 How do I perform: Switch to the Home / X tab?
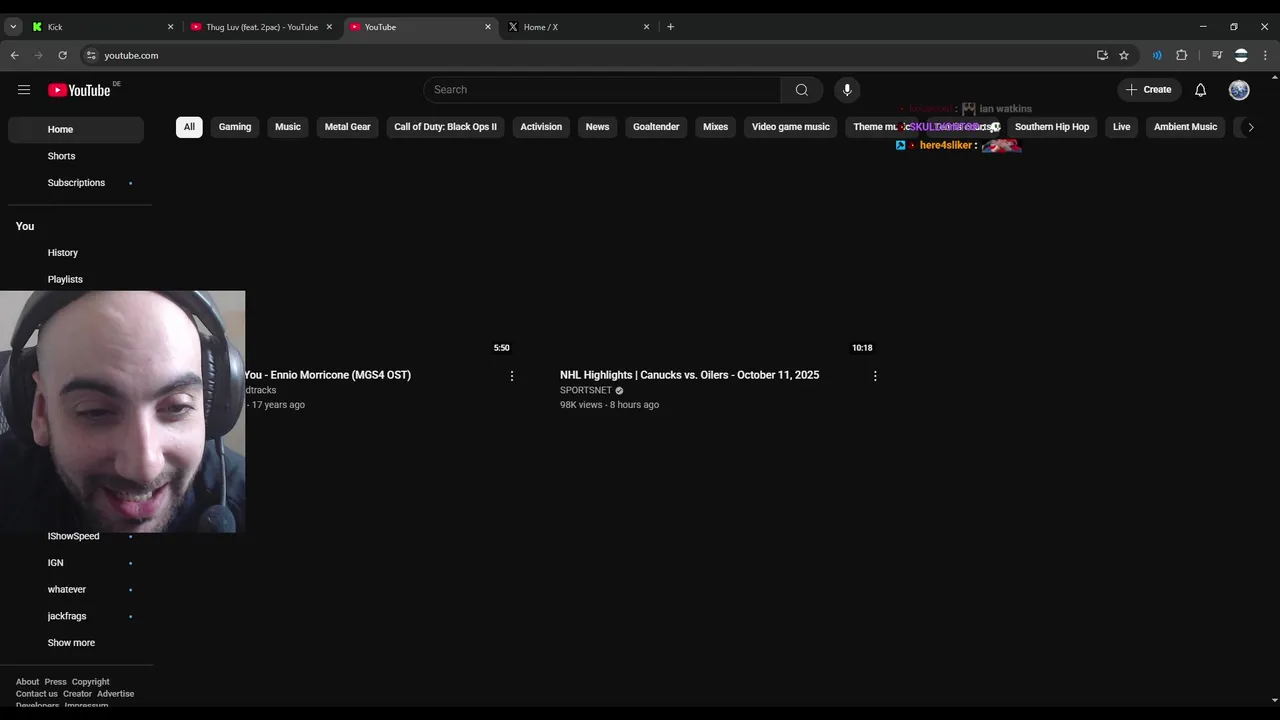click(578, 27)
